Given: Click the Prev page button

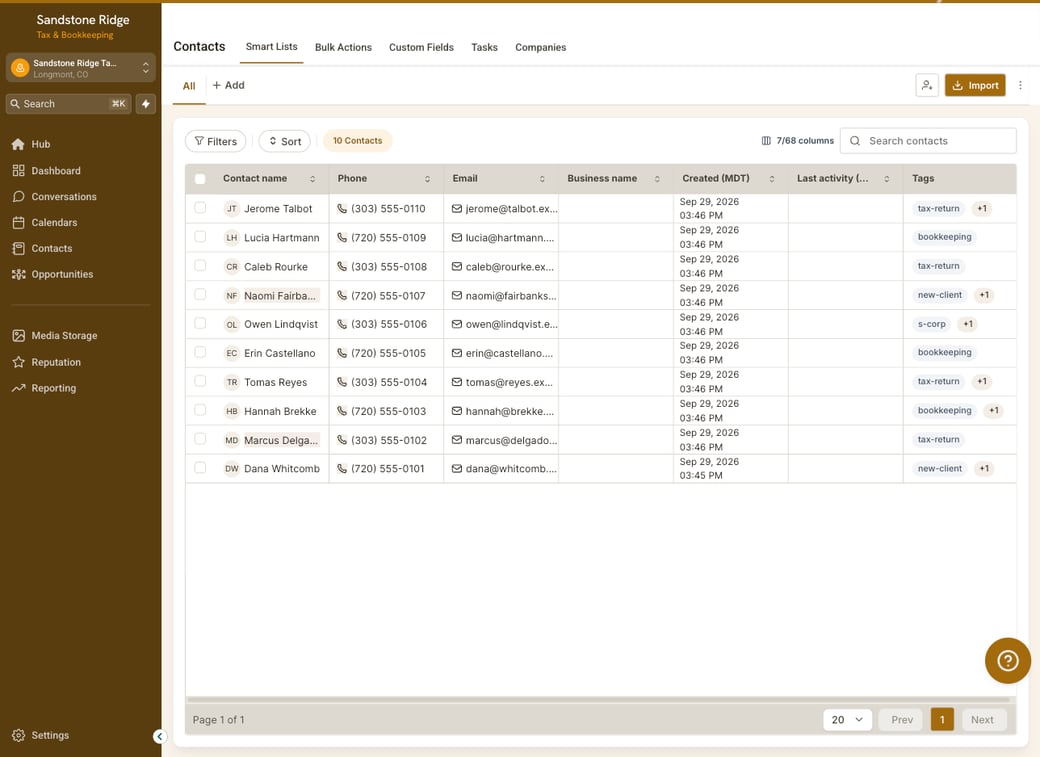Looking at the screenshot, I should pyautogui.click(x=901, y=720).
